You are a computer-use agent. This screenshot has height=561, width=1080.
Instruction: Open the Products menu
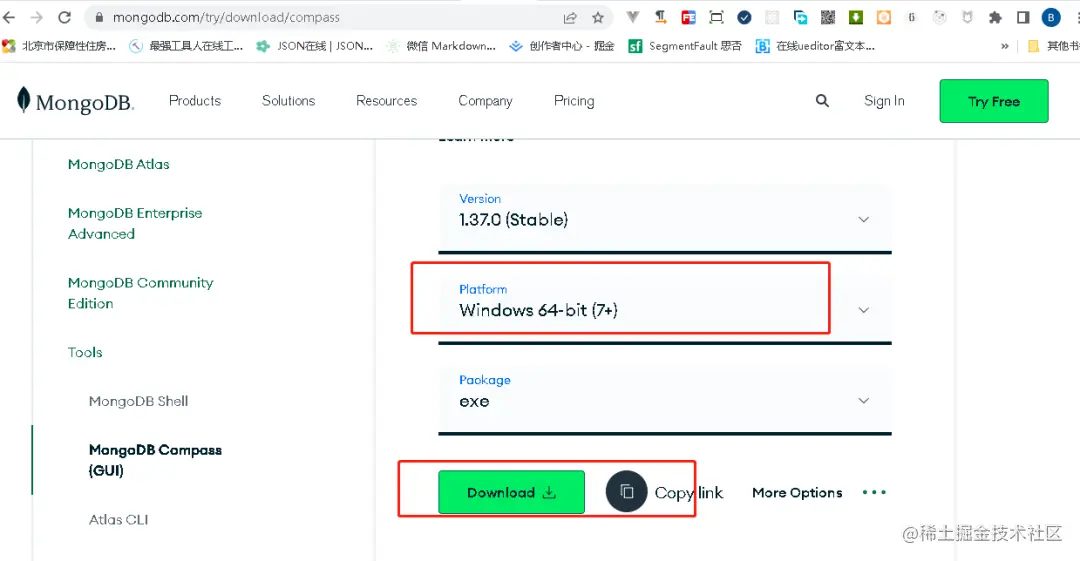point(195,101)
